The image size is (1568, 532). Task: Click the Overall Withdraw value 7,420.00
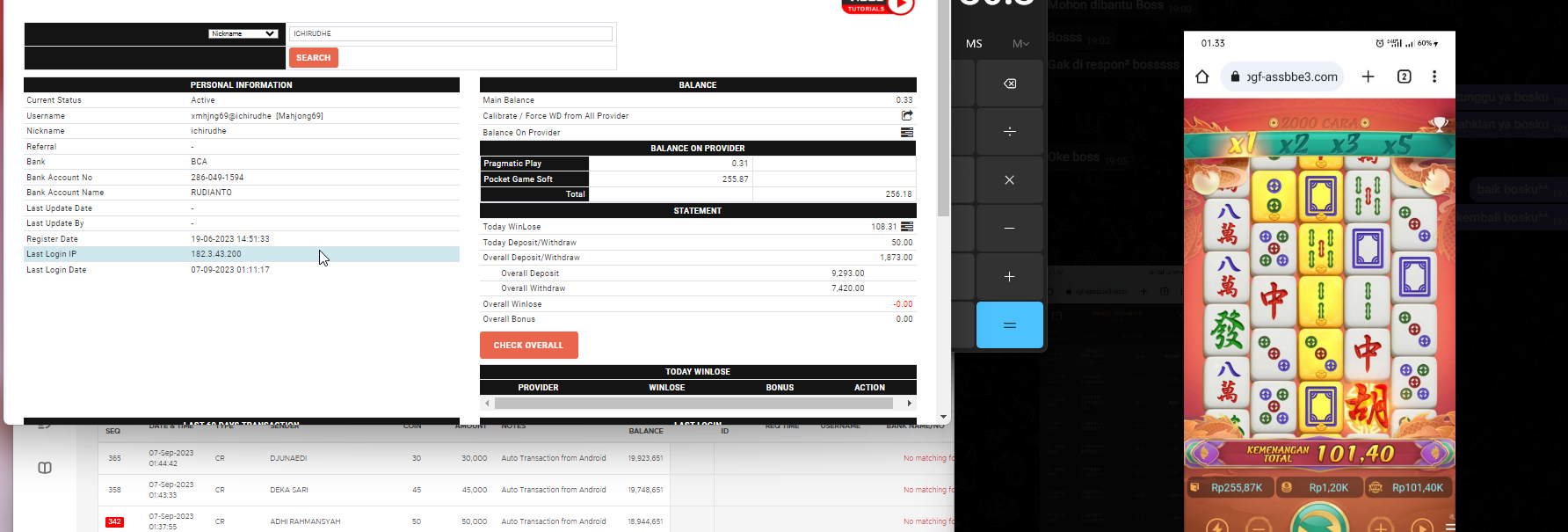coord(848,288)
